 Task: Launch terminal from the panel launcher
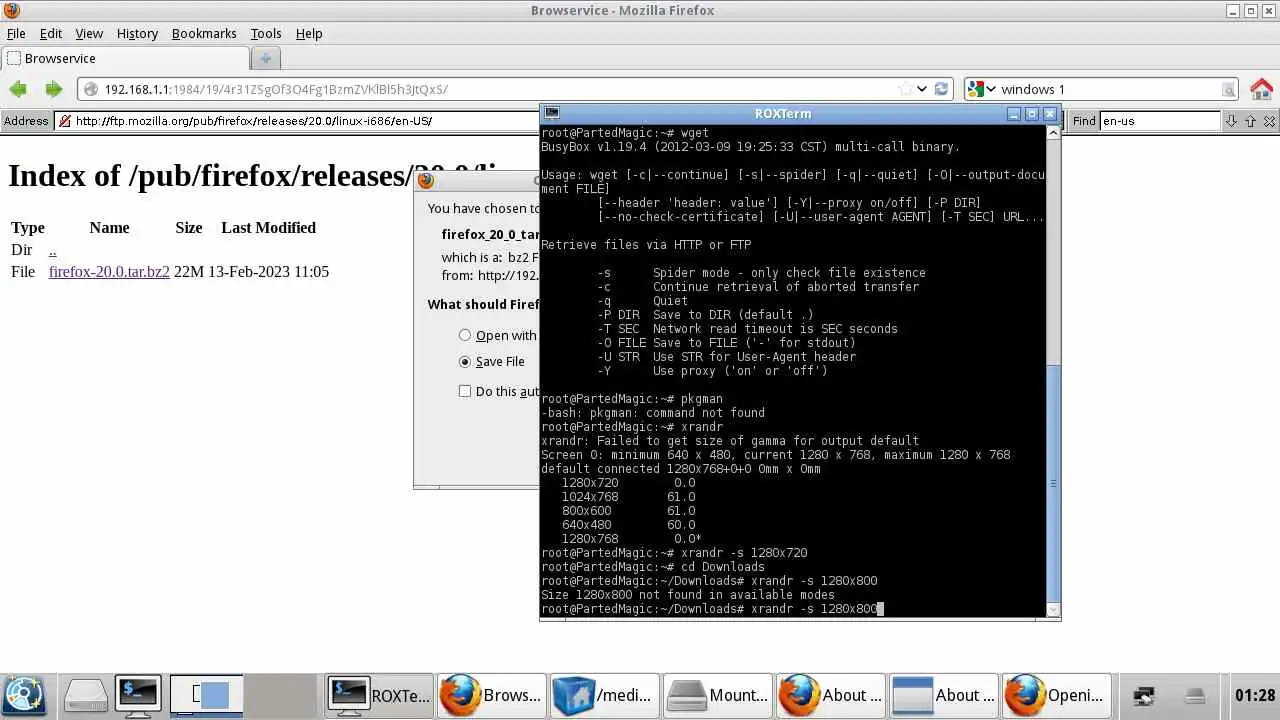point(138,695)
